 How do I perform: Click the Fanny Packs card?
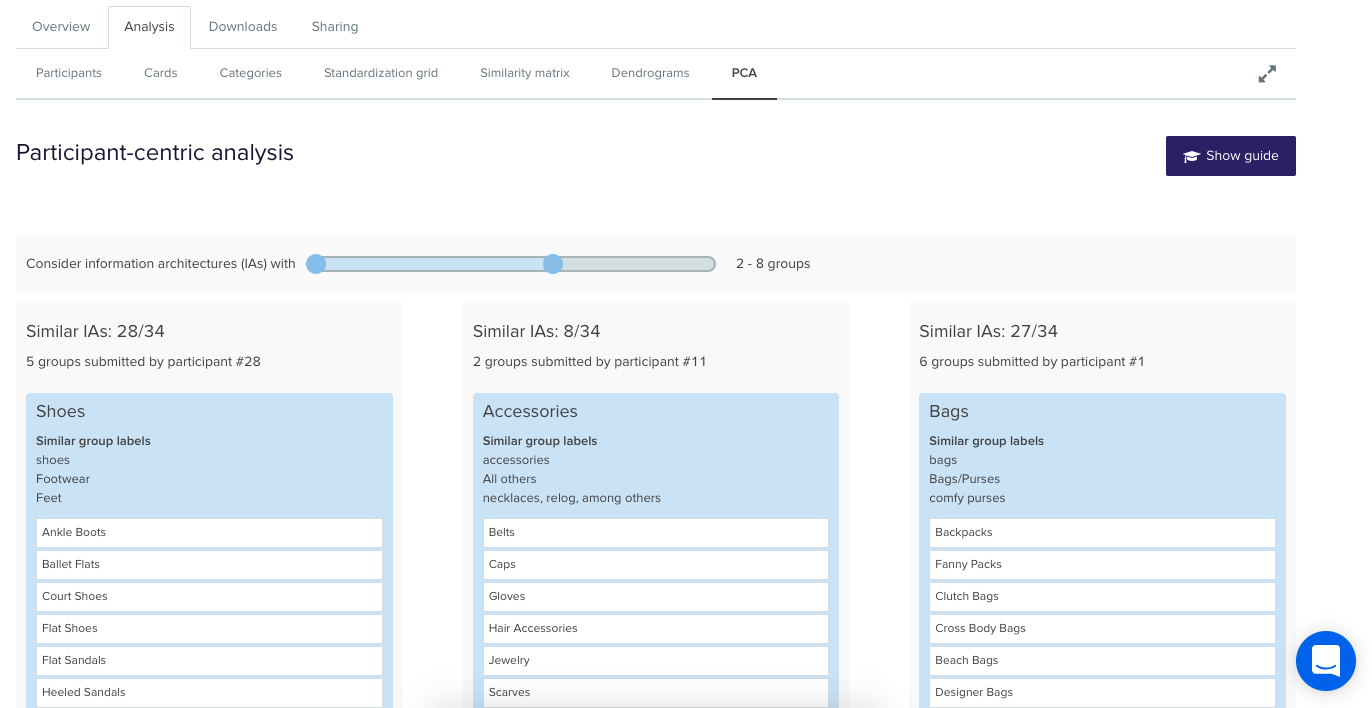coord(1103,564)
